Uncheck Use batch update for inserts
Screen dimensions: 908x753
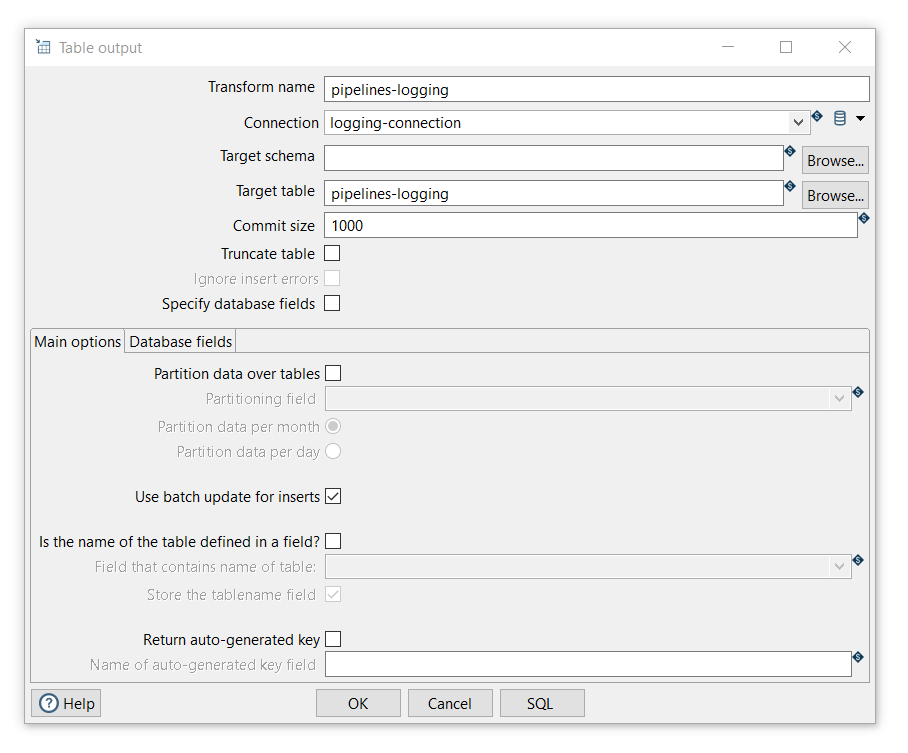point(333,496)
